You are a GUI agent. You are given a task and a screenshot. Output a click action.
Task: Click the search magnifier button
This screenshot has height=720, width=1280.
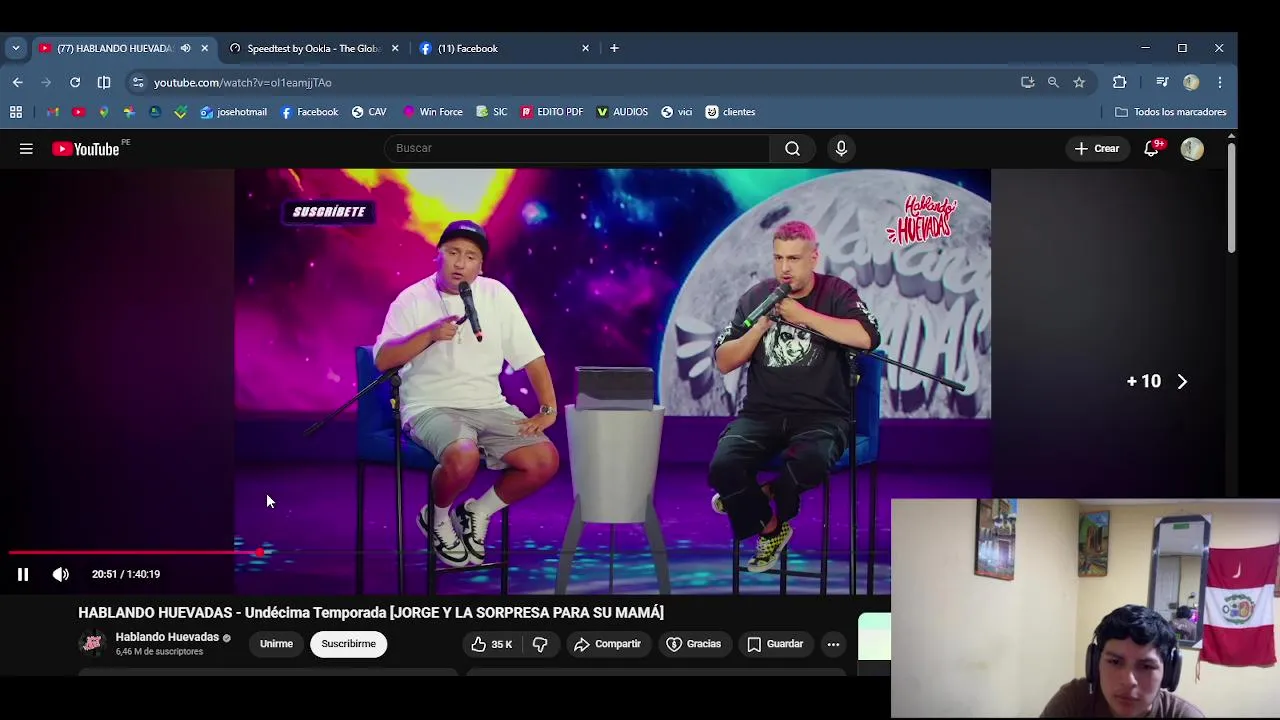pos(792,148)
